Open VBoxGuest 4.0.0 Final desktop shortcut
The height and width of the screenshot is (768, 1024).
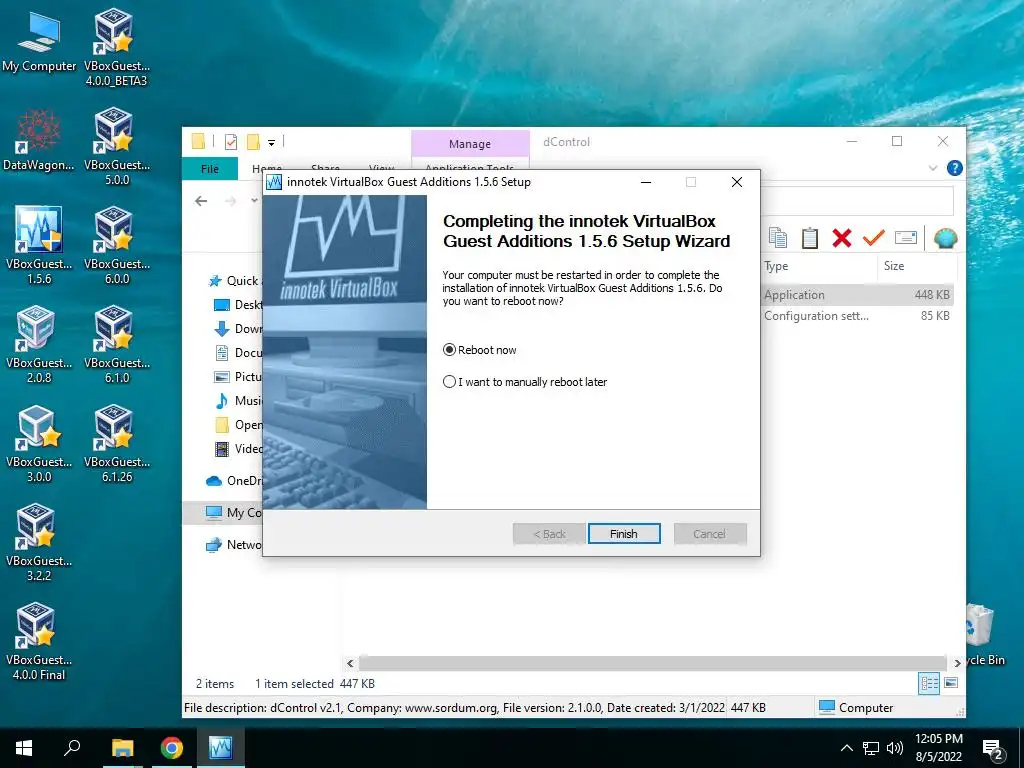tap(39, 641)
